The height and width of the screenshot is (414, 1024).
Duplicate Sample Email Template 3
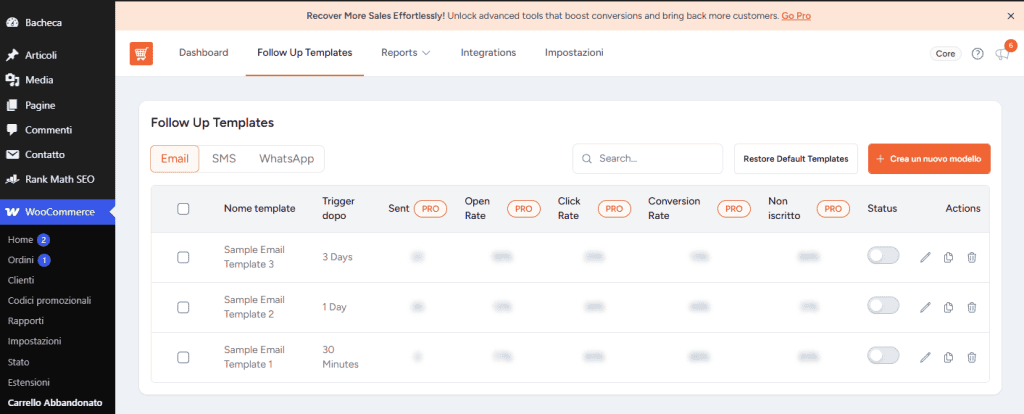tap(948, 257)
